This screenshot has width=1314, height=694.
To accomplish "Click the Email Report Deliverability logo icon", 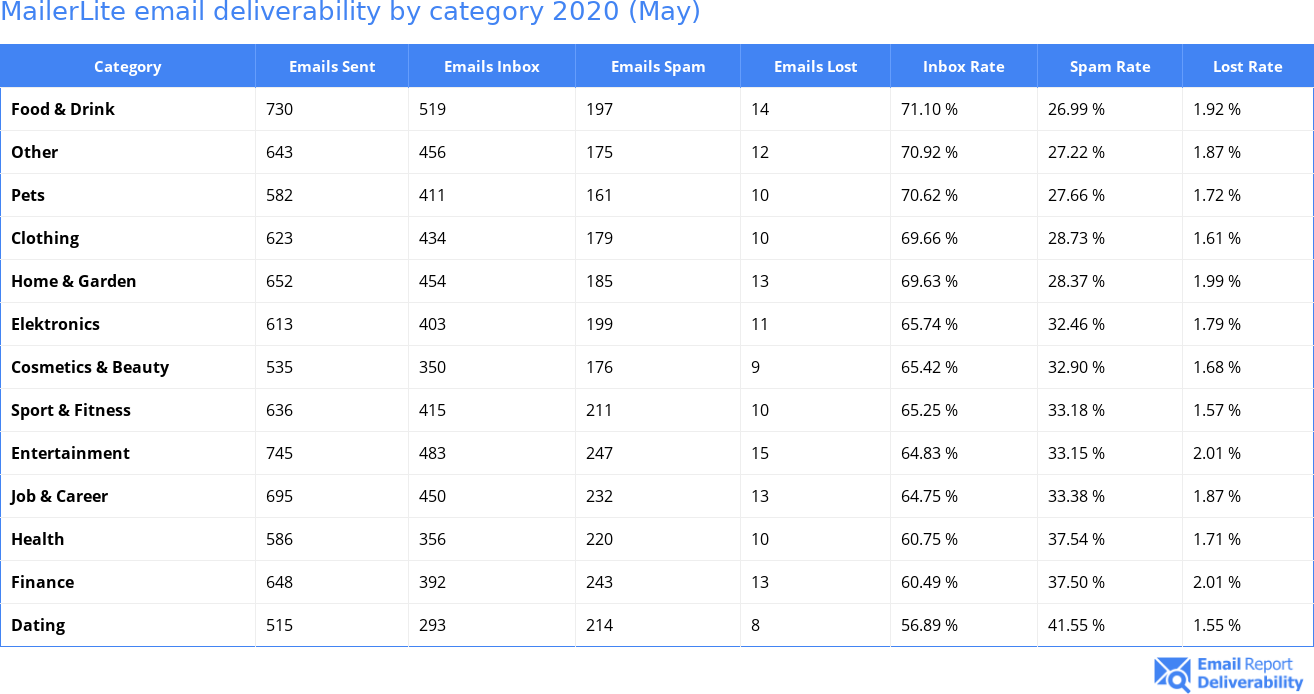I will pyautogui.click(x=1172, y=674).
